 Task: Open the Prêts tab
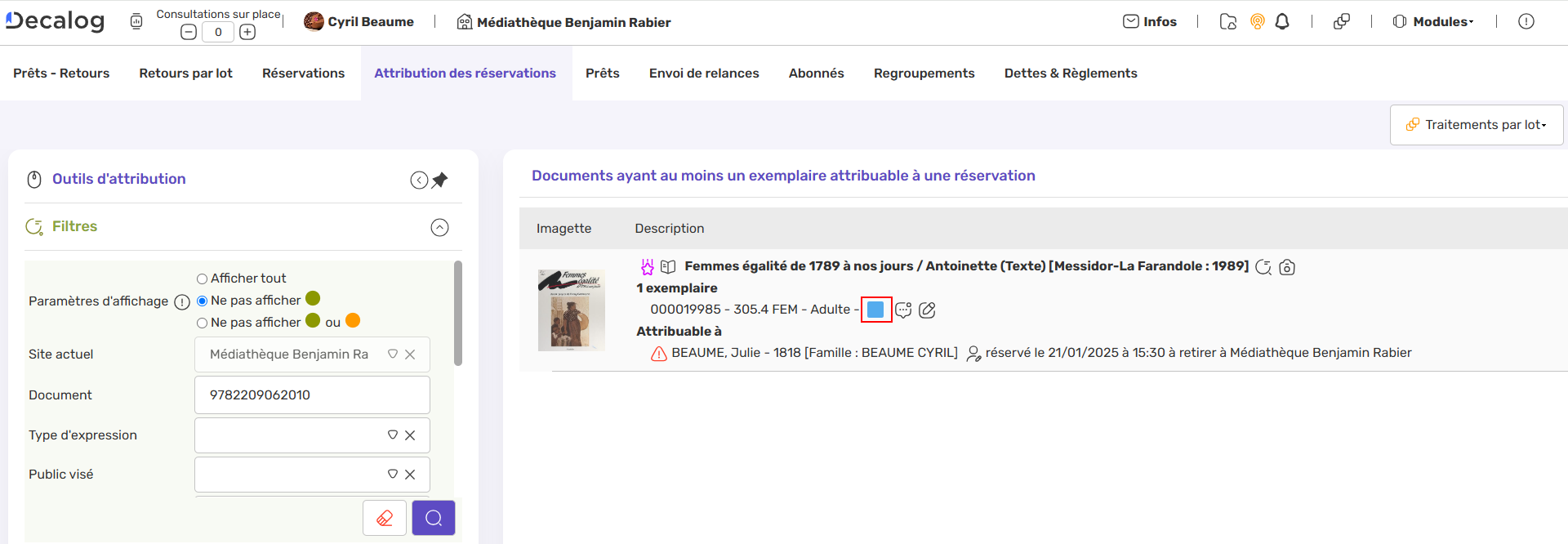tap(603, 73)
